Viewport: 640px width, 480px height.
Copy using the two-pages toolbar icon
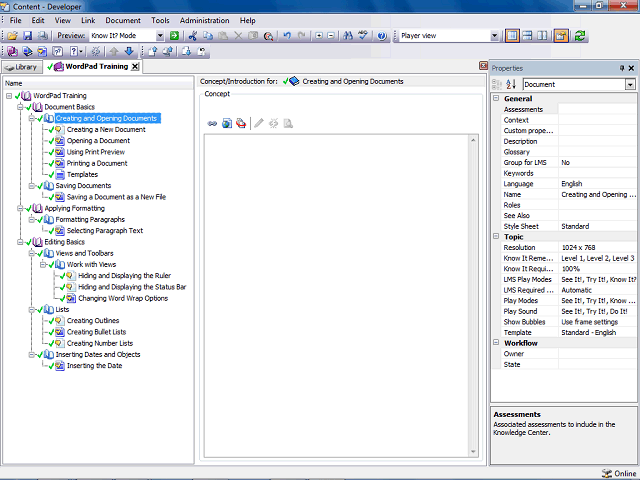tap(208, 36)
